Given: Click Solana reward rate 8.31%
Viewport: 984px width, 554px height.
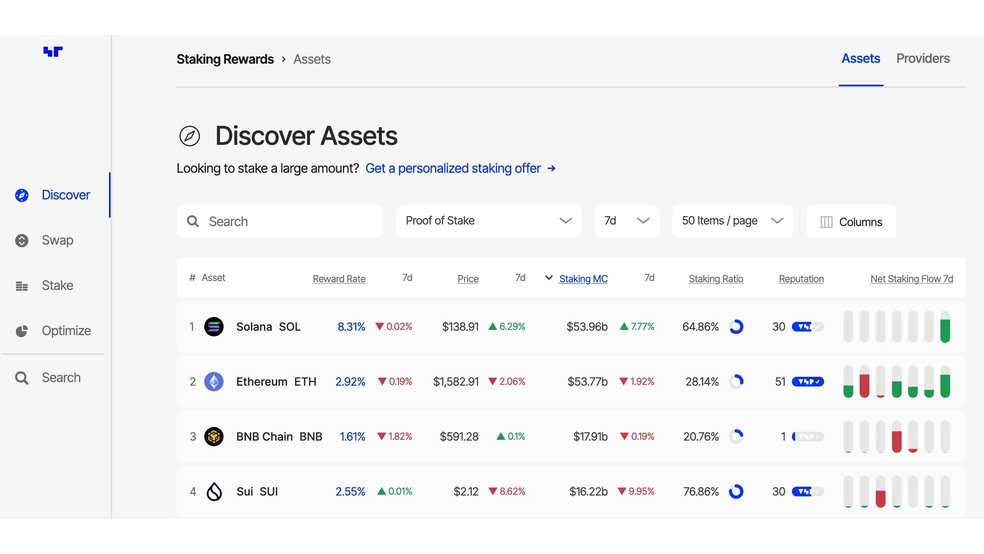Looking at the screenshot, I should [x=351, y=327].
